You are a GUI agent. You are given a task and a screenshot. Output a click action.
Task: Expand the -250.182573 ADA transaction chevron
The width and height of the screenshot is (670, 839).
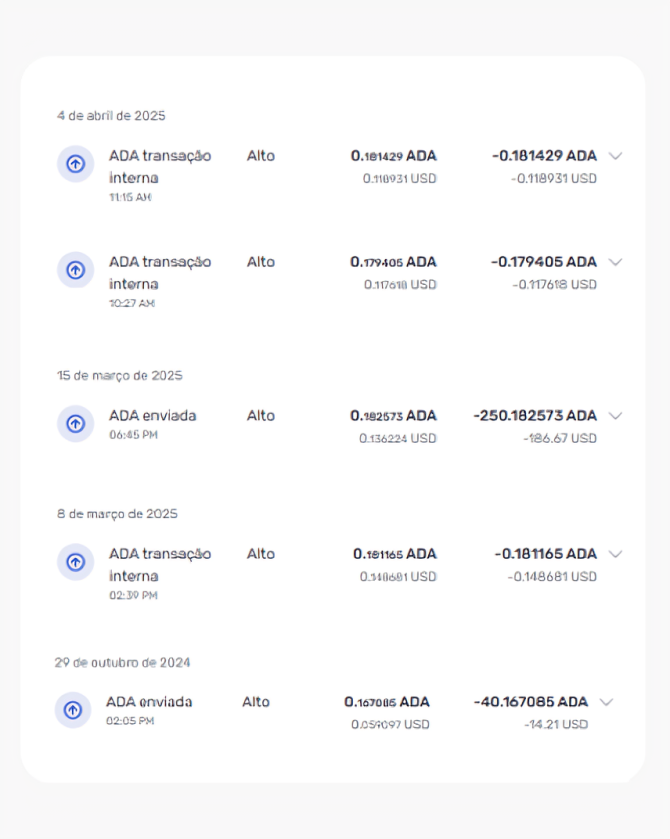(616, 416)
